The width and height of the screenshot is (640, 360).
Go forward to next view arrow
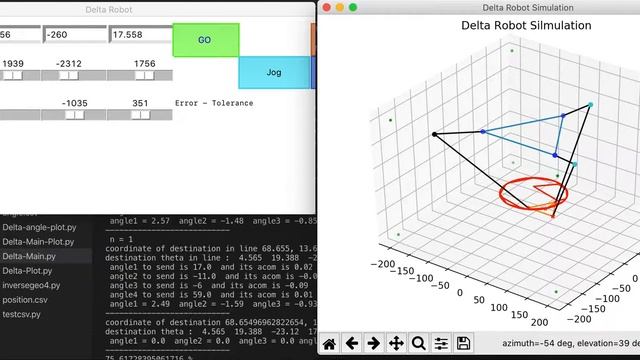coord(373,344)
